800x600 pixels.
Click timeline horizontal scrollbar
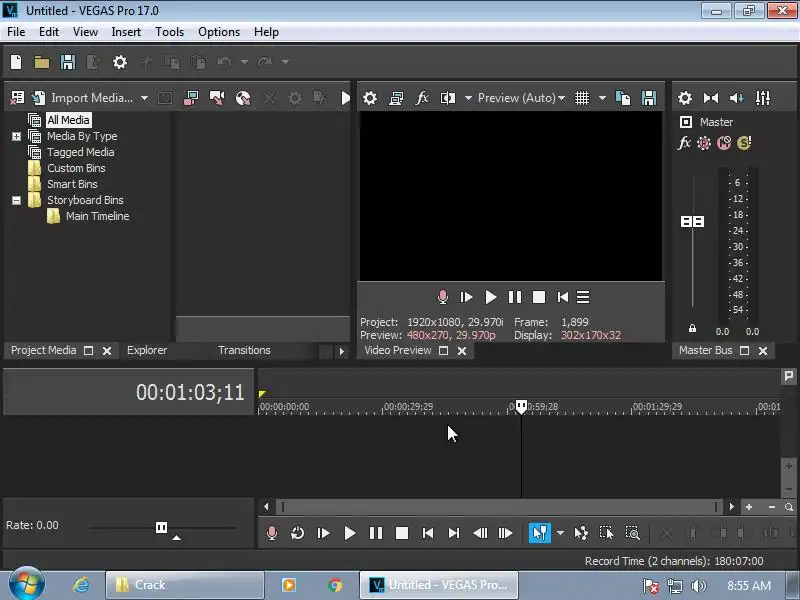499,507
